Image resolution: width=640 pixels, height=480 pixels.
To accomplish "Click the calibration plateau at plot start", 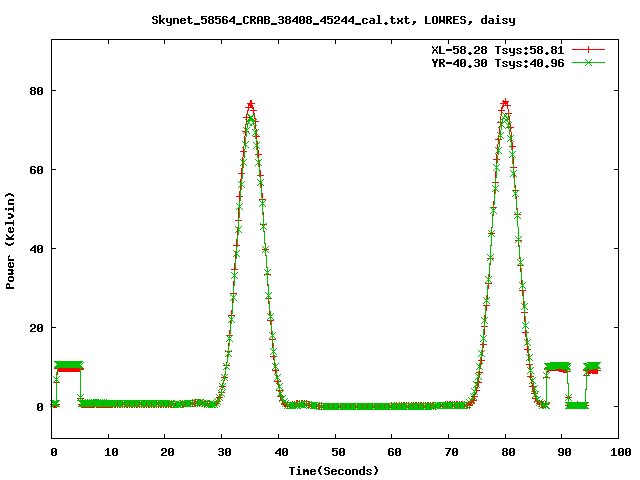I will (x=69, y=366).
